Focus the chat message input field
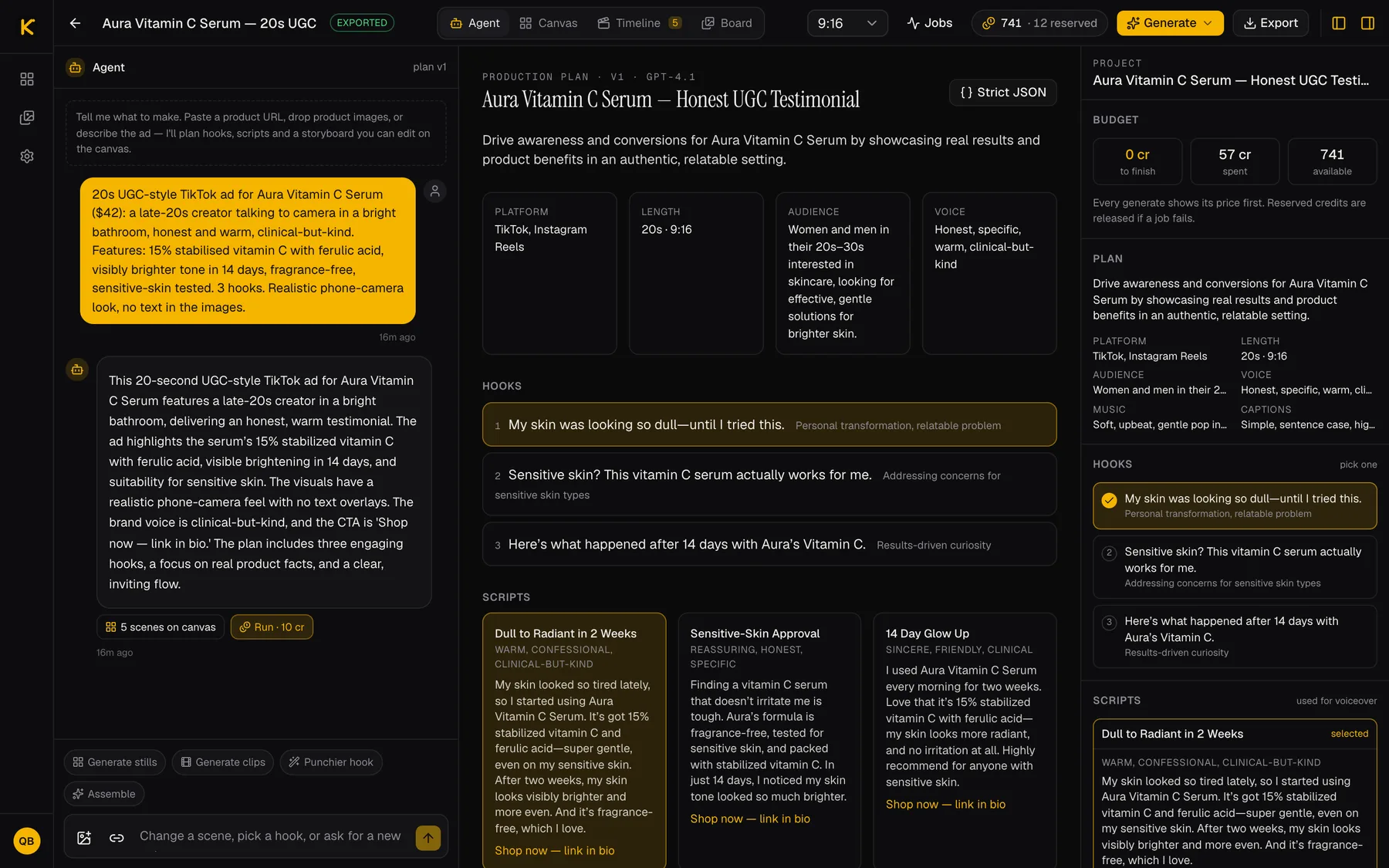 [x=270, y=836]
